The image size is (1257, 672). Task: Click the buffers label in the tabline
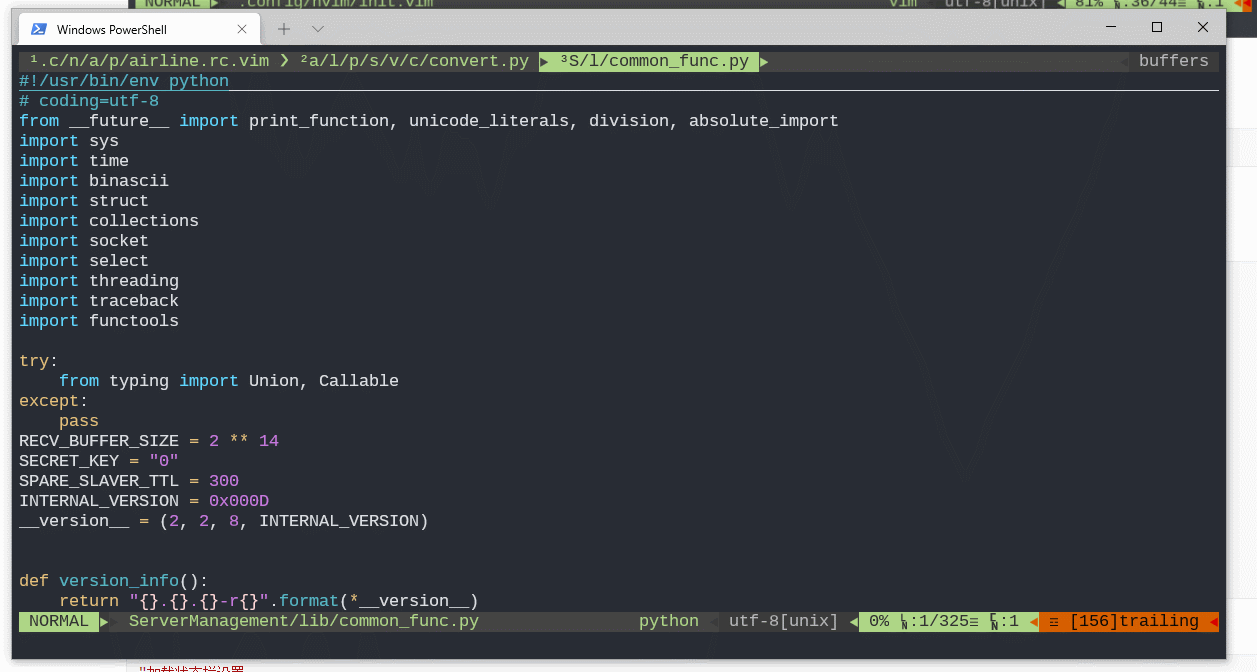click(x=1173, y=61)
